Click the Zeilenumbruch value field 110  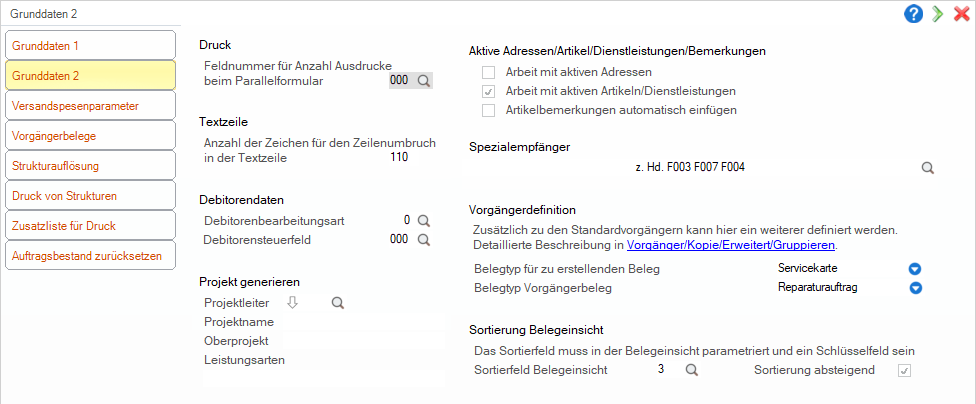(x=398, y=157)
